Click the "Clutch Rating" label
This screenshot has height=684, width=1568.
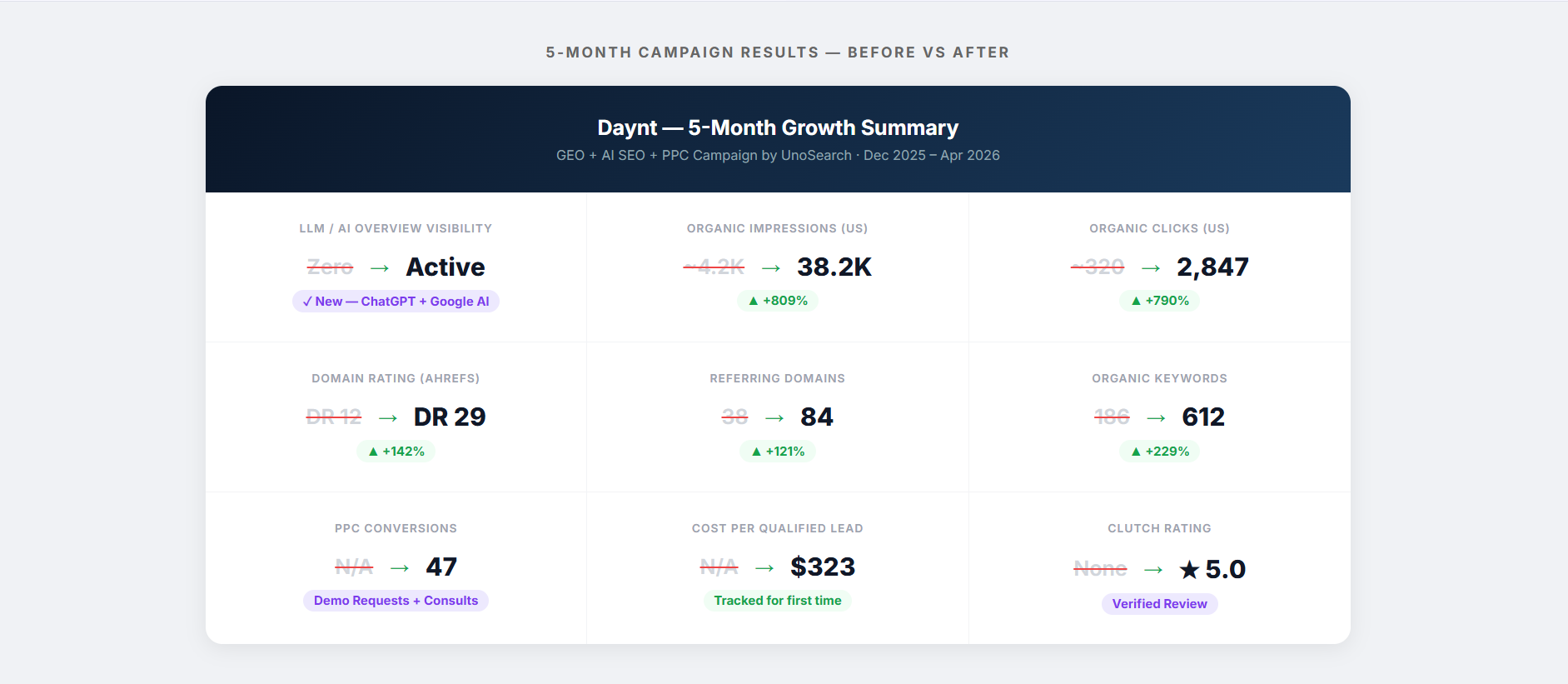(1159, 528)
